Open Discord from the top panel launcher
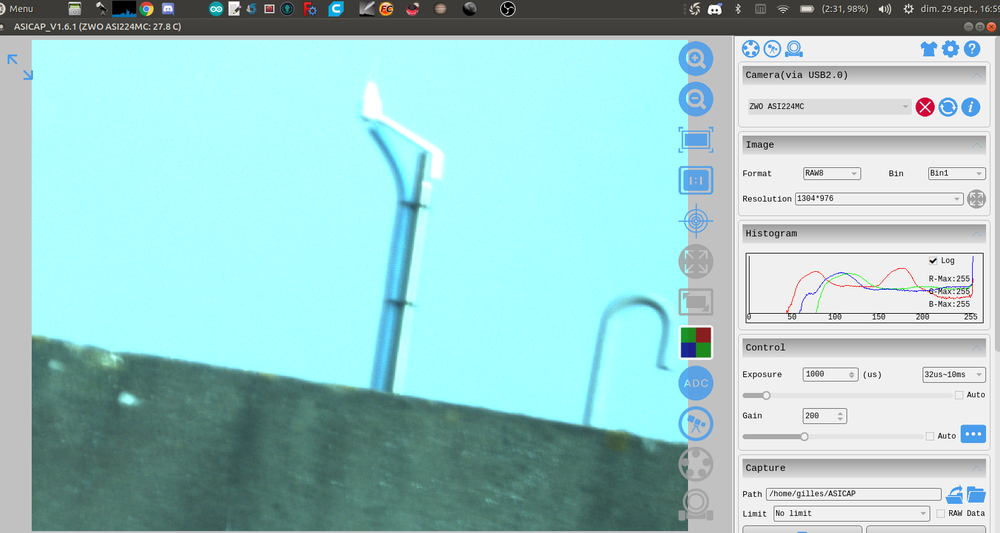Image resolution: width=1000 pixels, height=533 pixels. coord(168,9)
